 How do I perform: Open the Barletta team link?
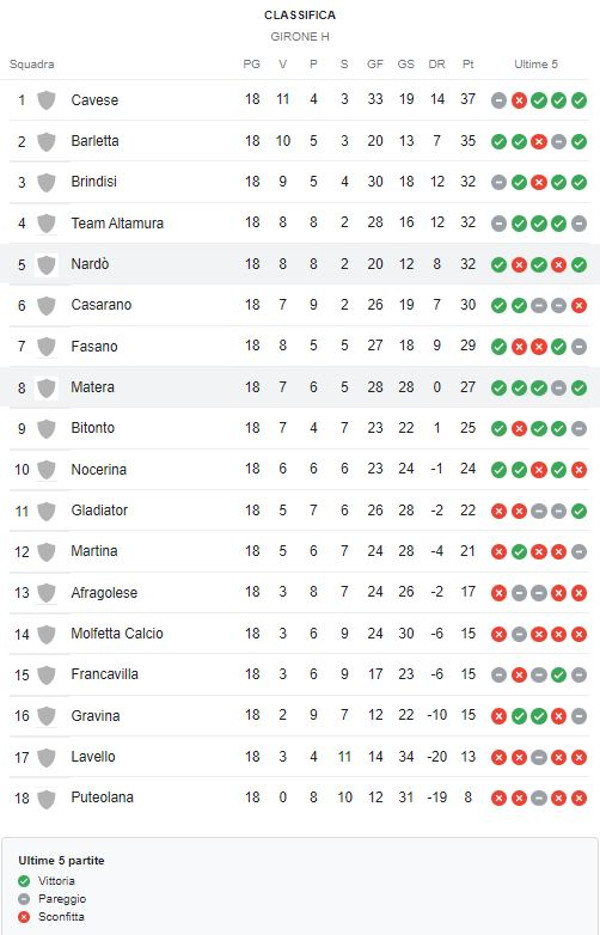tap(95, 141)
